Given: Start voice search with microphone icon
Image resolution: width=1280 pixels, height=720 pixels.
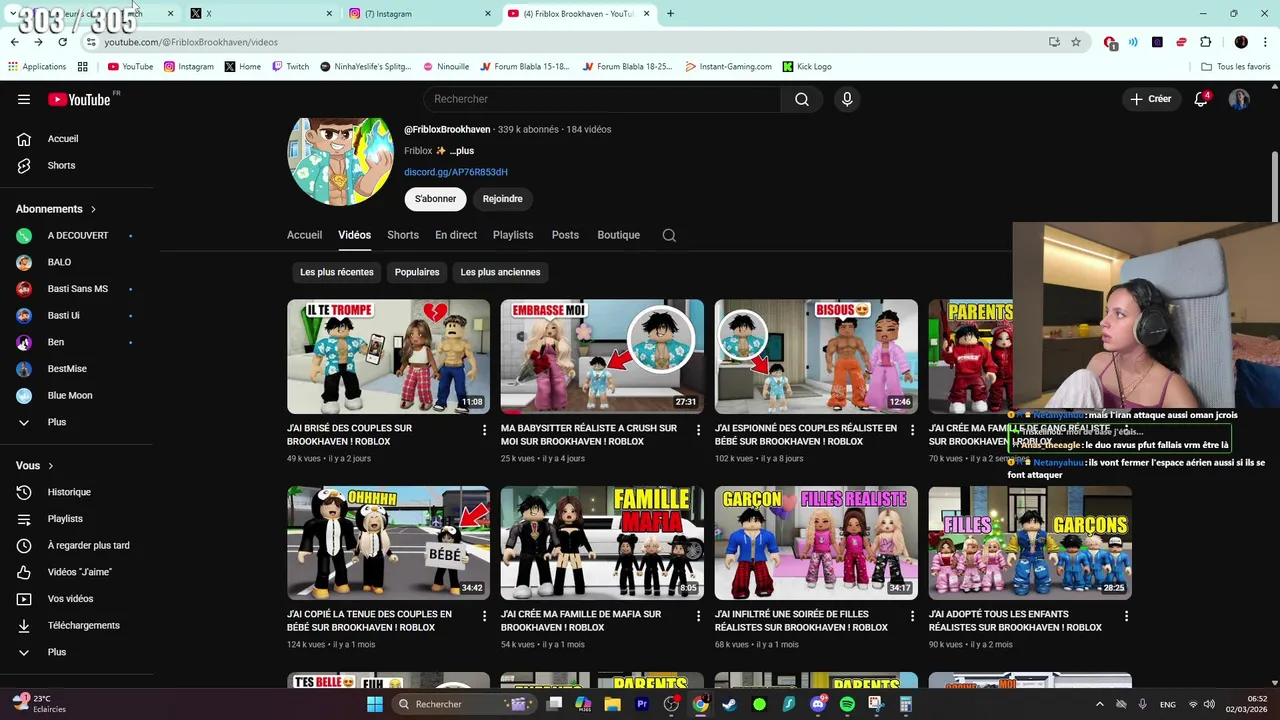Looking at the screenshot, I should pyautogui.click(x=847, y=99).
